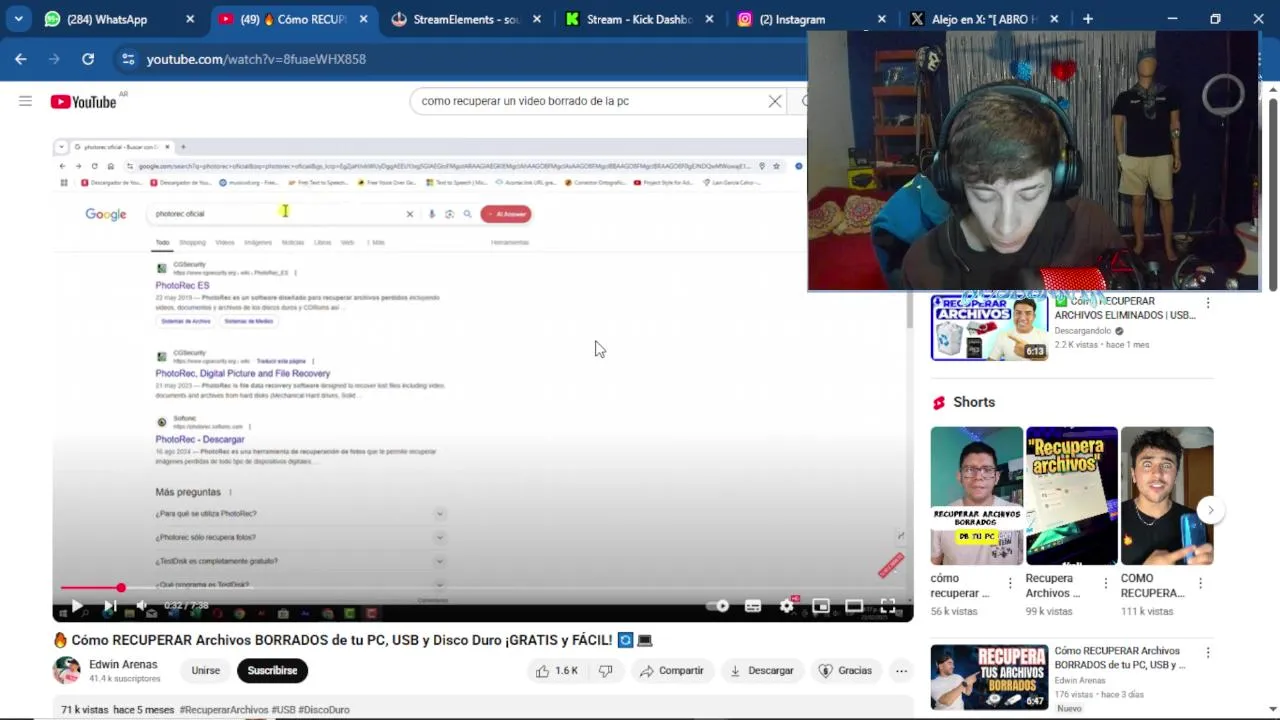Close the StreamElements tab

click(537, 19)
